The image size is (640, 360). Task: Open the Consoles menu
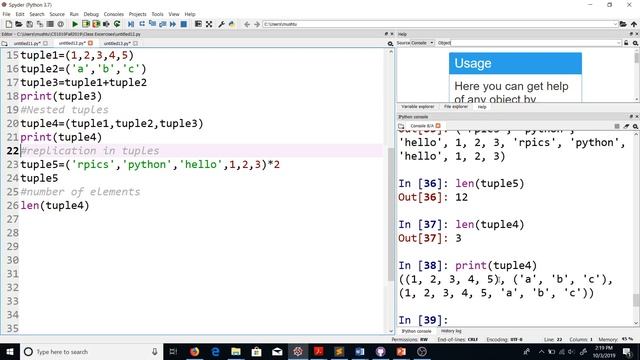pos(113,14)
